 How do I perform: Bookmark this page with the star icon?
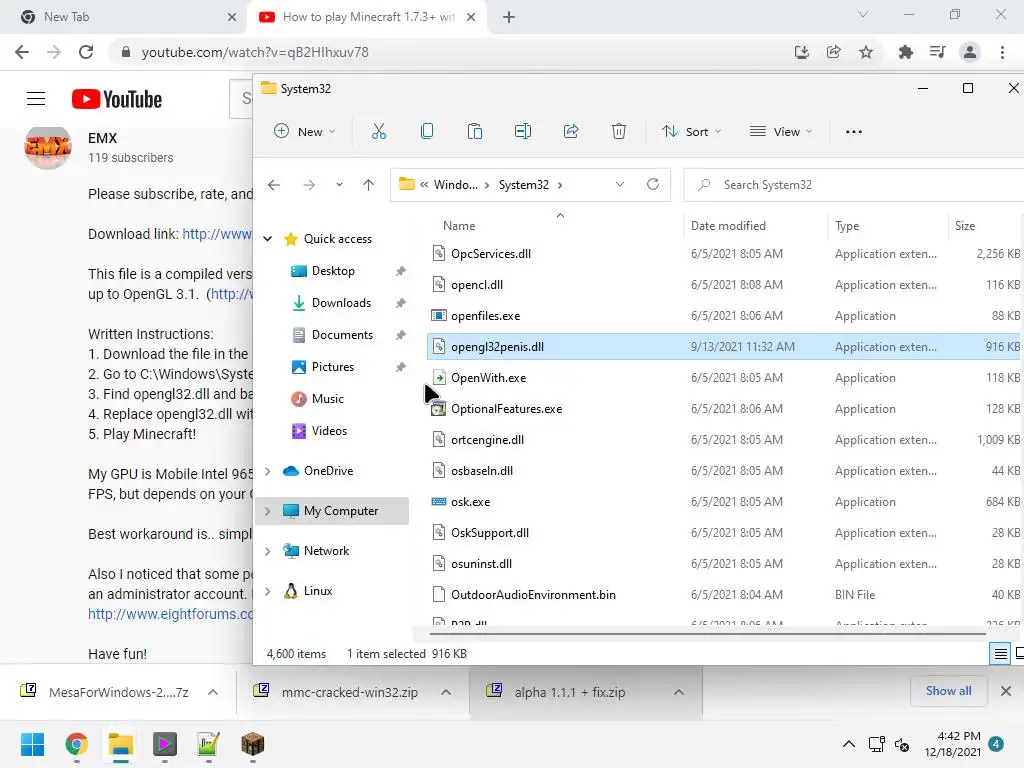pos(866,52)
